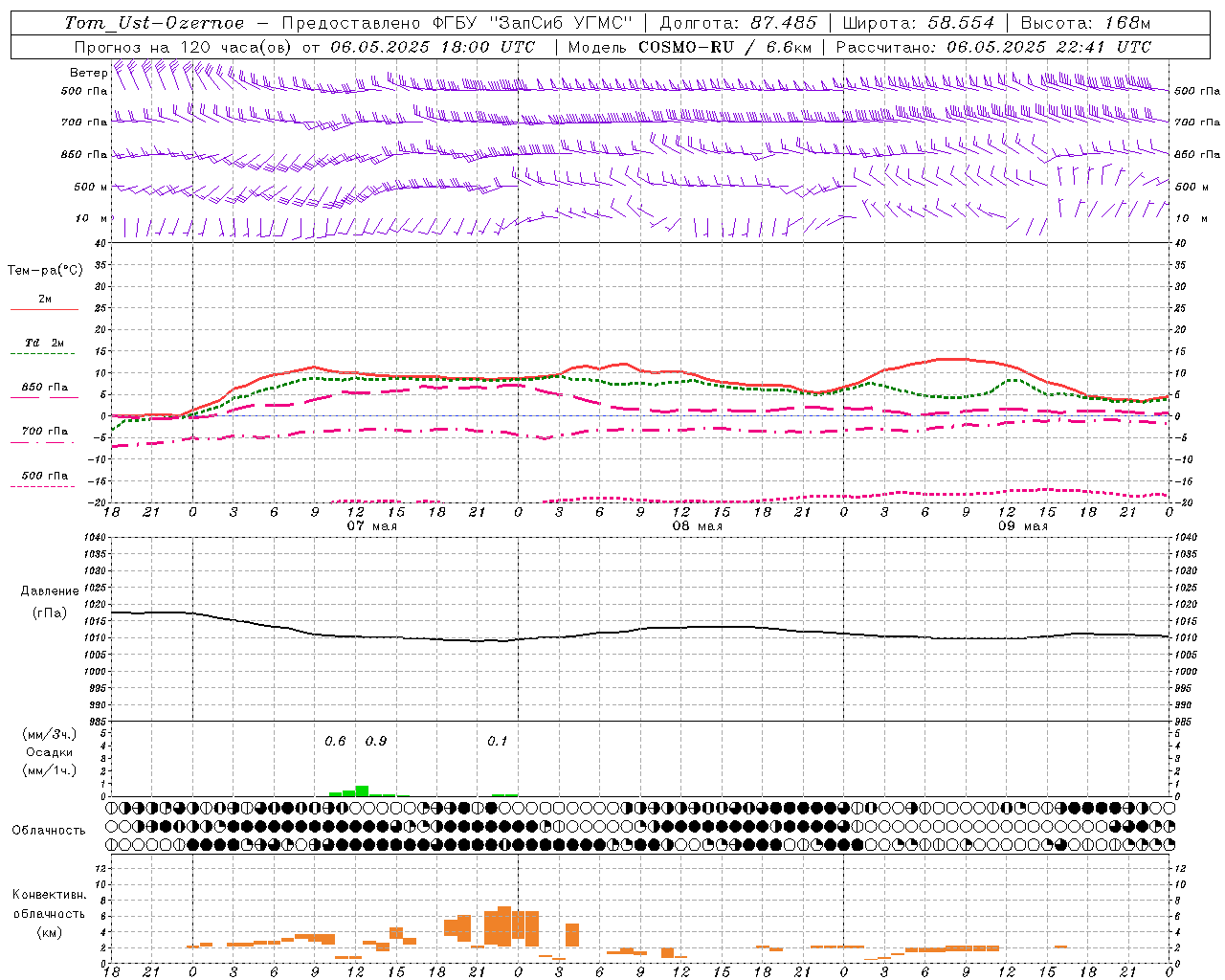Click the Широта: 58.554 value
Viewport: 1225px width, 980px height.
(x=919, y=23)
